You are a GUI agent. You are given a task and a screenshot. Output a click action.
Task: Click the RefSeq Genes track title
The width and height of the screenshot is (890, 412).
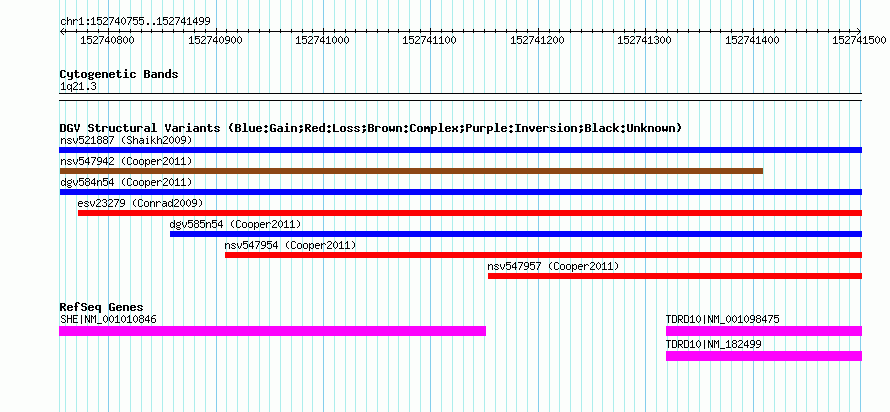click(x=102, y=308)
